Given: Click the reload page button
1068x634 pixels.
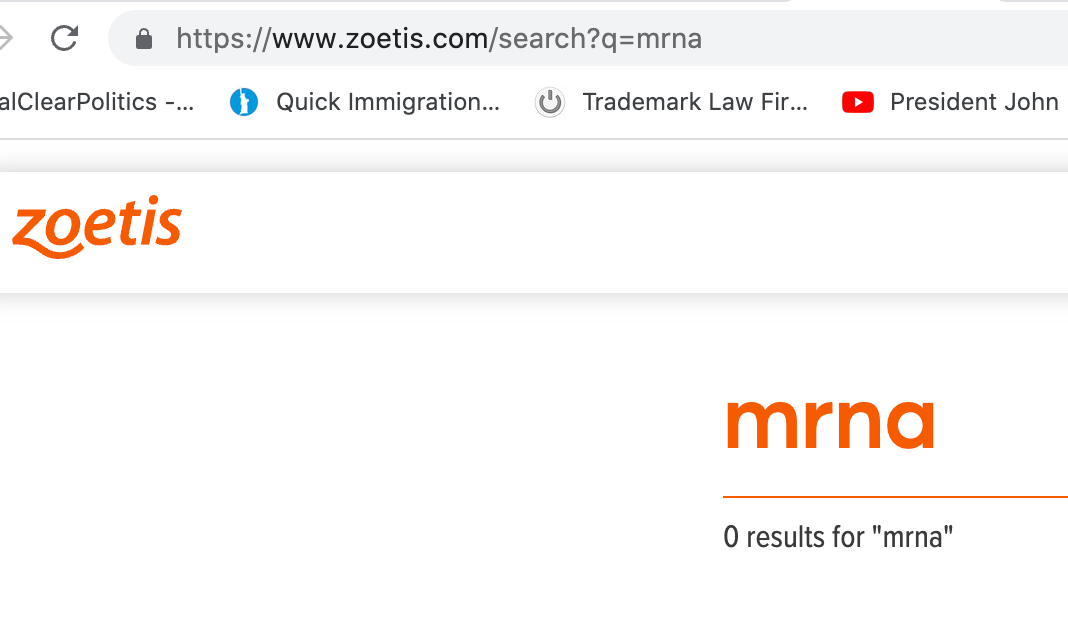Looking at the screenshot, I should pyautogui.click(x=64, y=39).
